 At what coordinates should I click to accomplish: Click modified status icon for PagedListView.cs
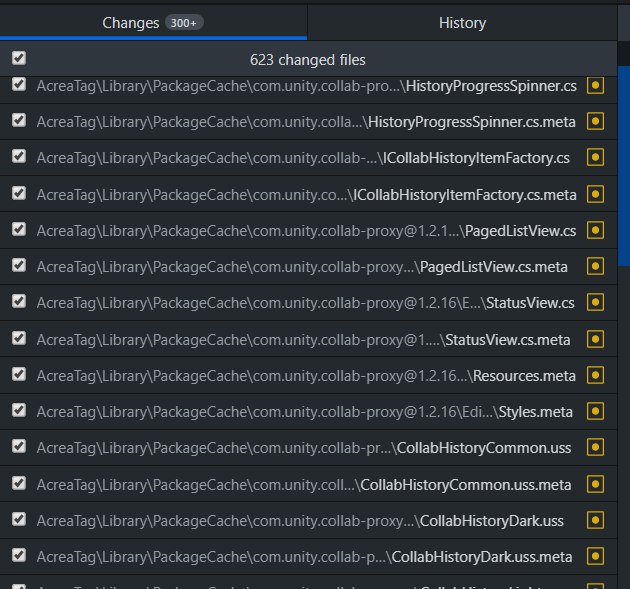tap(595, 230)
